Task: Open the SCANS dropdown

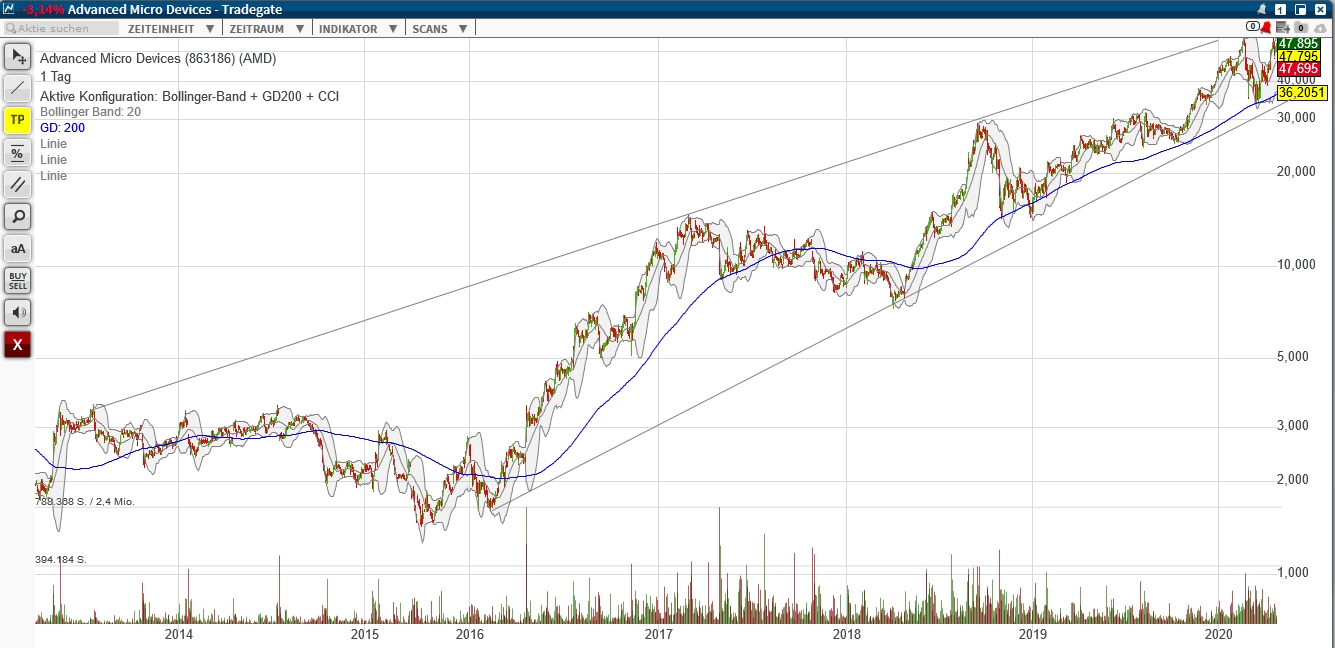Action: click(440, 29)
